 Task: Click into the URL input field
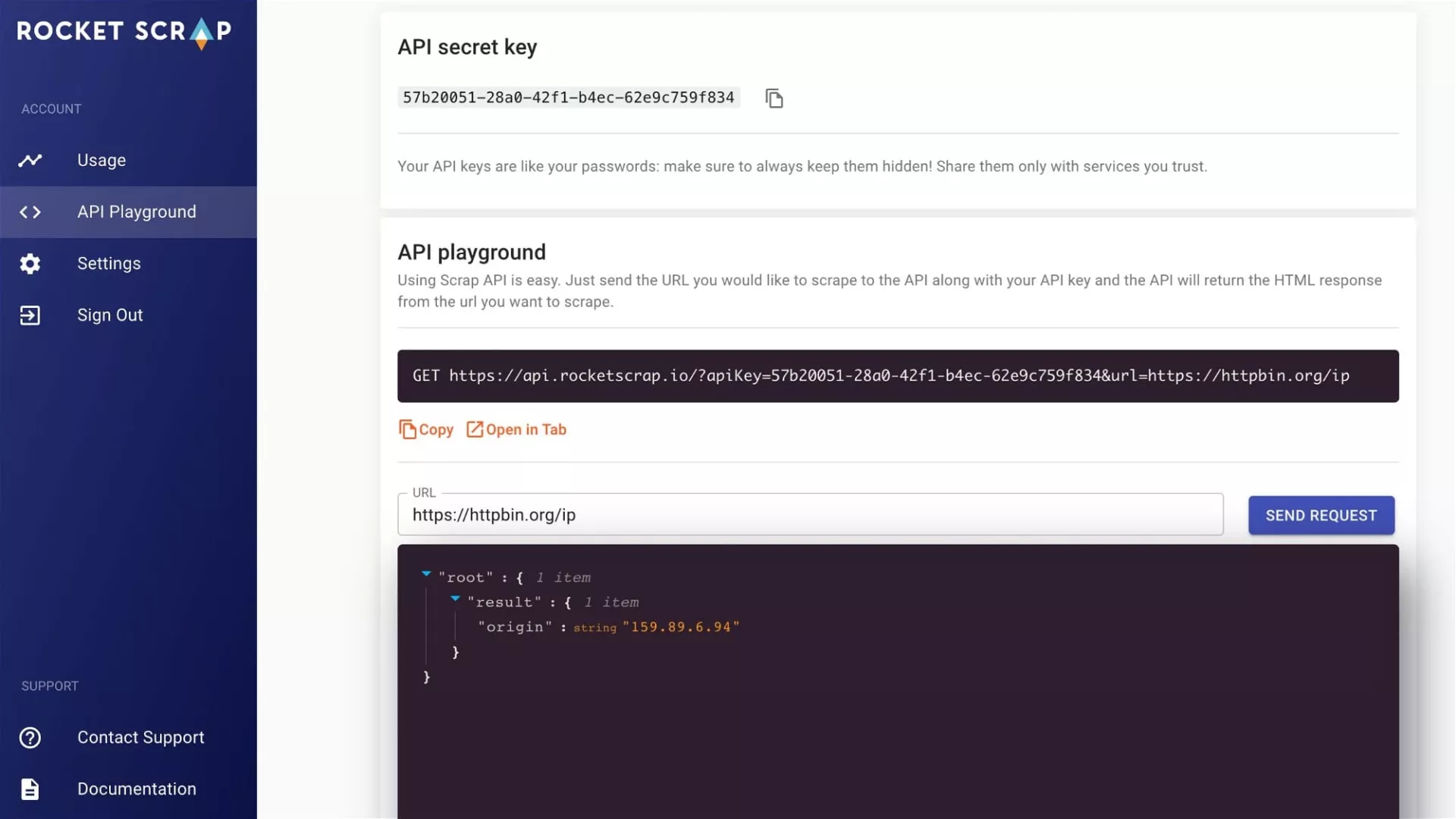coord(810,515)
